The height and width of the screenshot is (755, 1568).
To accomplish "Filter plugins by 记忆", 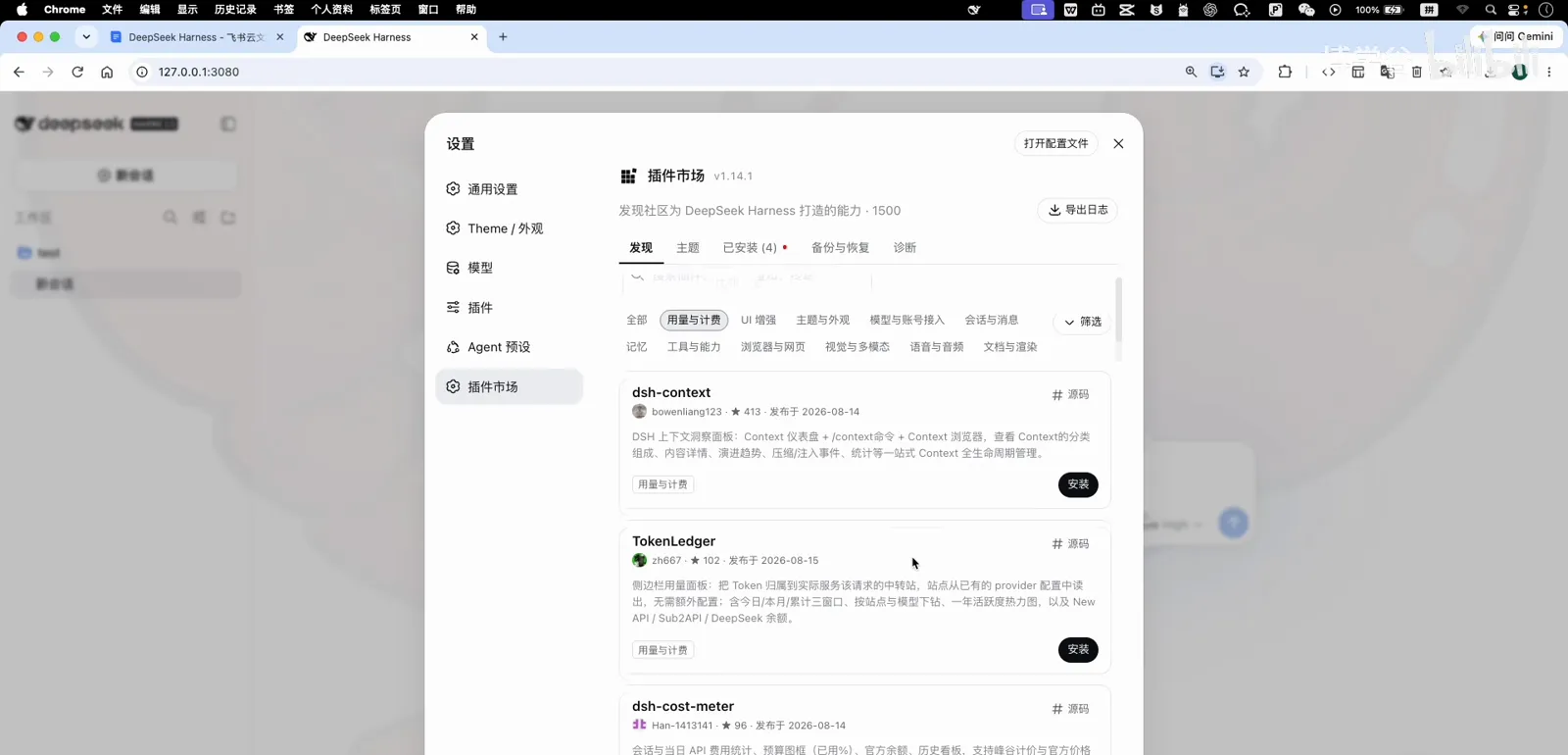I will pyautogui.click(x=637, y=347).
